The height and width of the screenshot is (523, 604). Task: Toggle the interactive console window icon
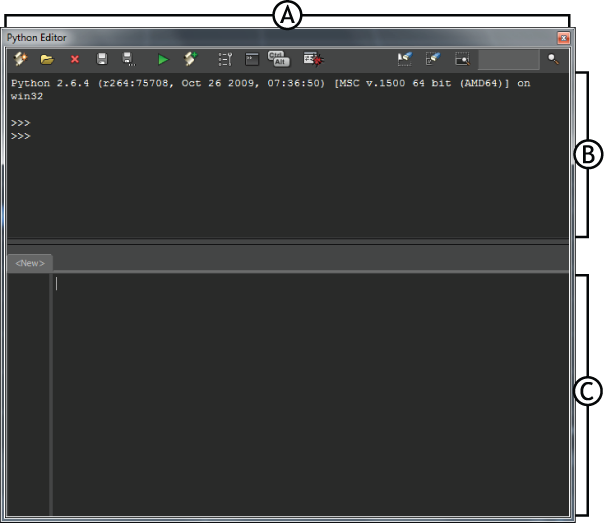click(252, 59)
